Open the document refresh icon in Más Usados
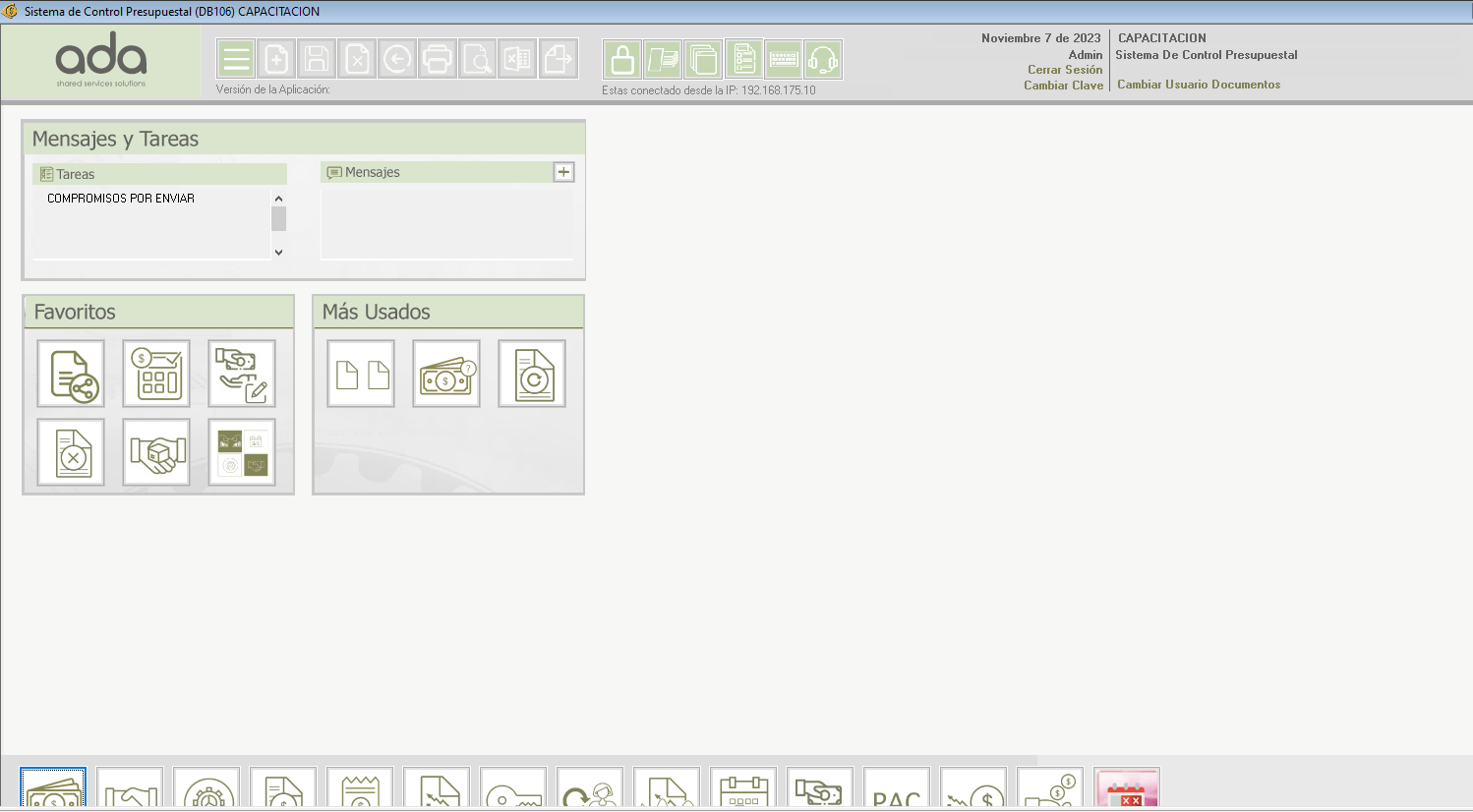Viewport: 1473px width, 812px height. [x=532, y=374]
